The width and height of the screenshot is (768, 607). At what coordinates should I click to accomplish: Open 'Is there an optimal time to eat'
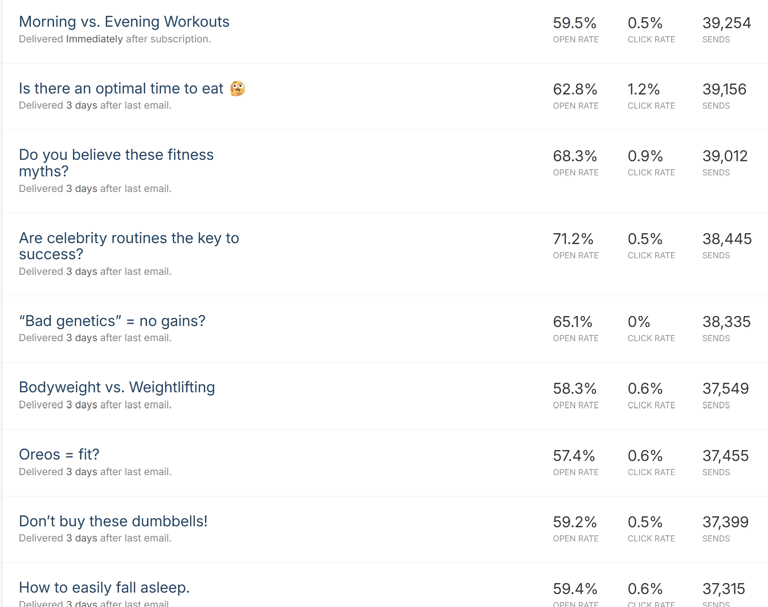pyautogui.click(x=121, y=89)
